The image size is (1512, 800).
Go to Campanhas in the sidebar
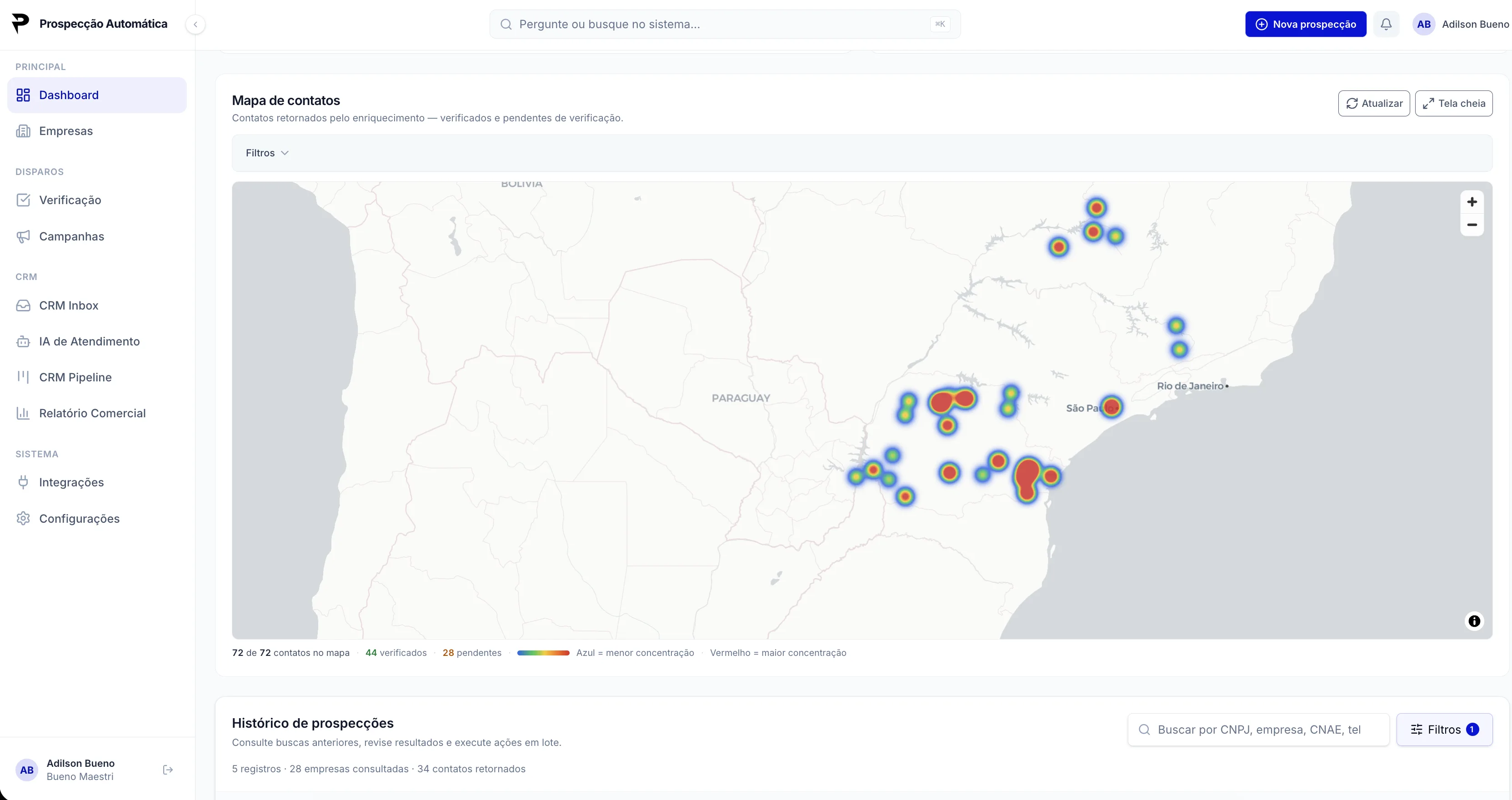click(x=97, y=236)
